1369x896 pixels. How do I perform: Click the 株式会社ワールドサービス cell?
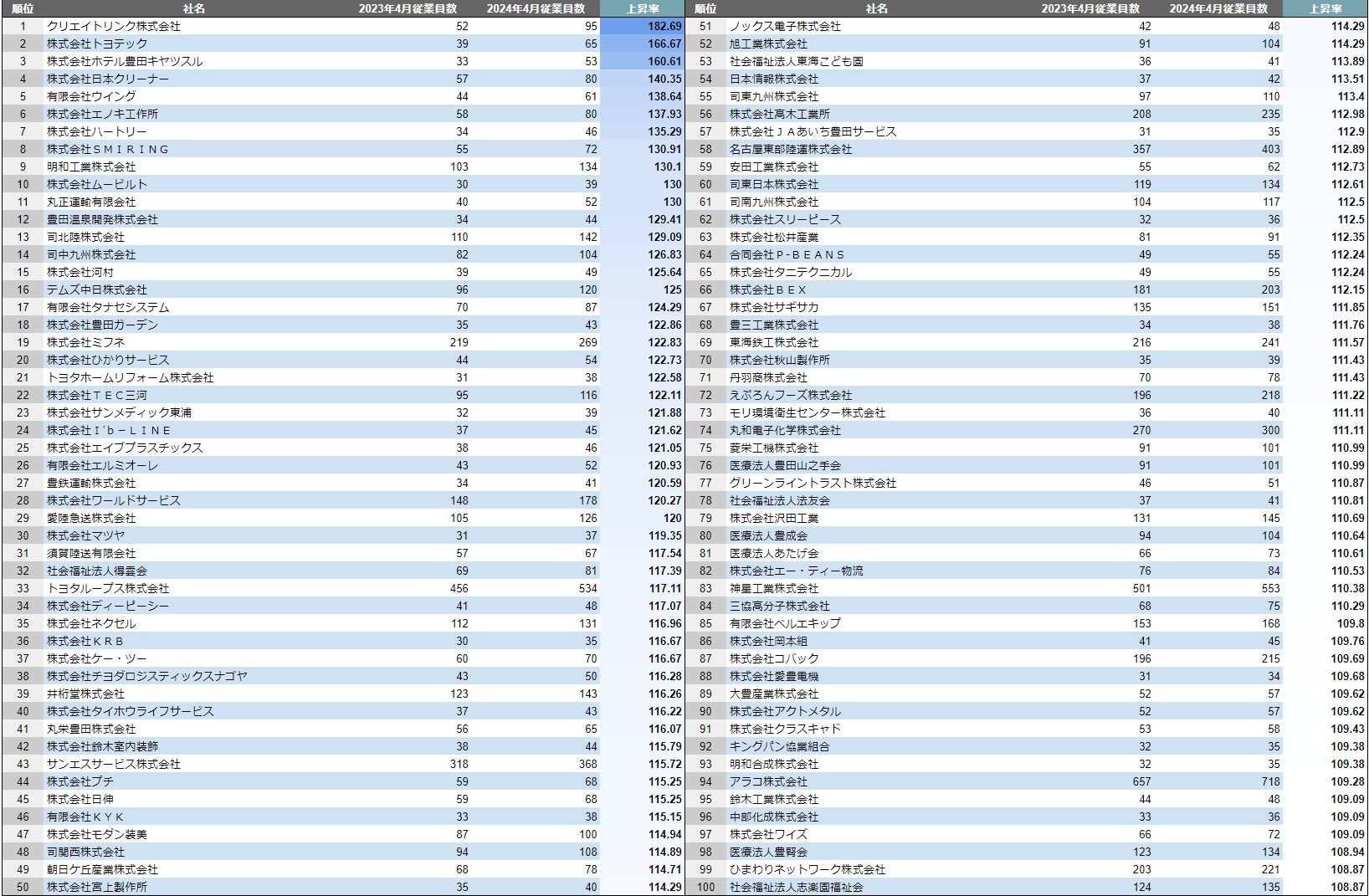(114, 500)
